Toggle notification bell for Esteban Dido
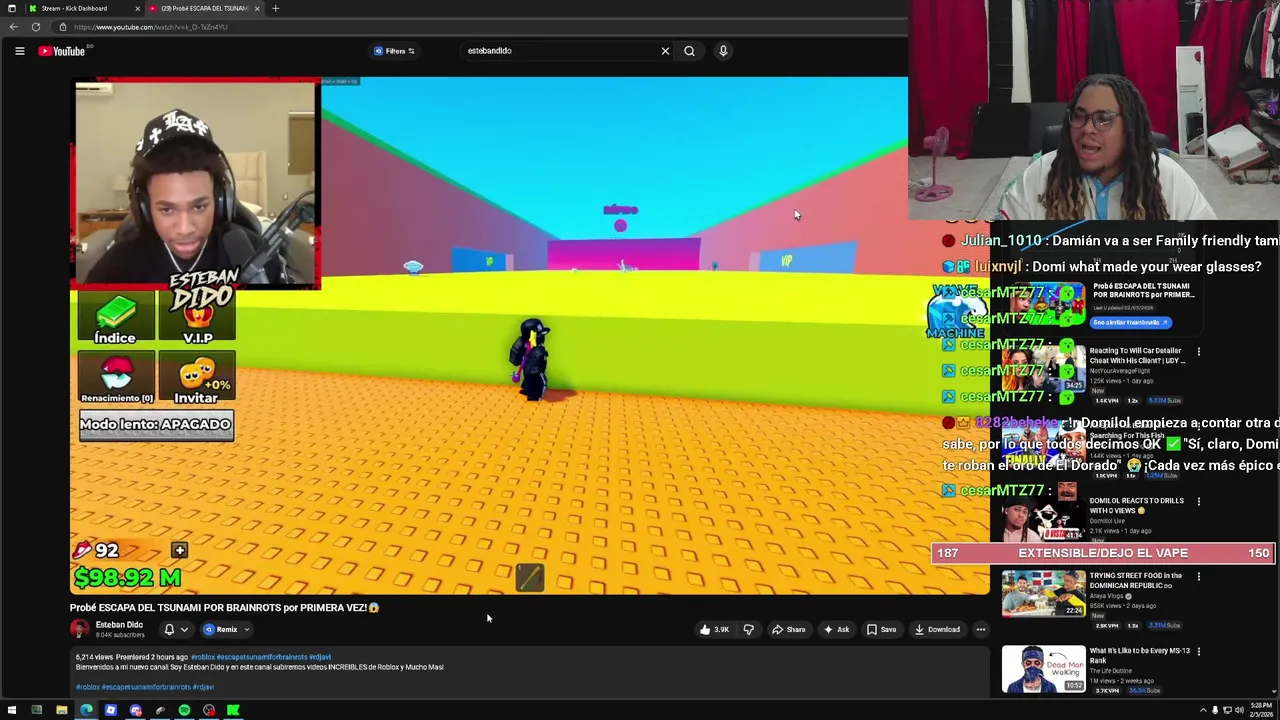 169,629
